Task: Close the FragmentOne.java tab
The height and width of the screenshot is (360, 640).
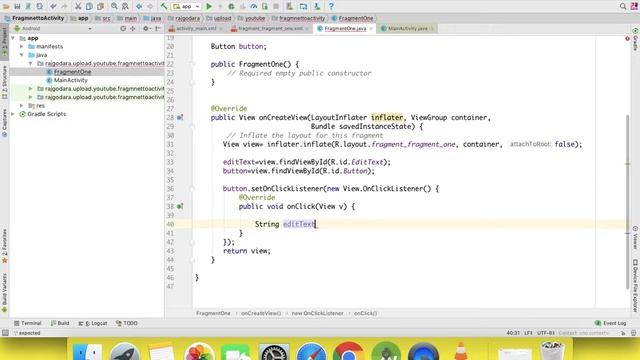Action: click(371, 29)
